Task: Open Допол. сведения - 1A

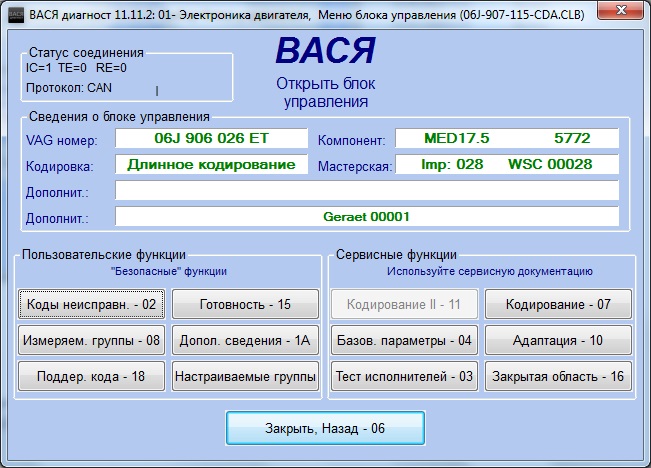Action: (x=245, y=340)
